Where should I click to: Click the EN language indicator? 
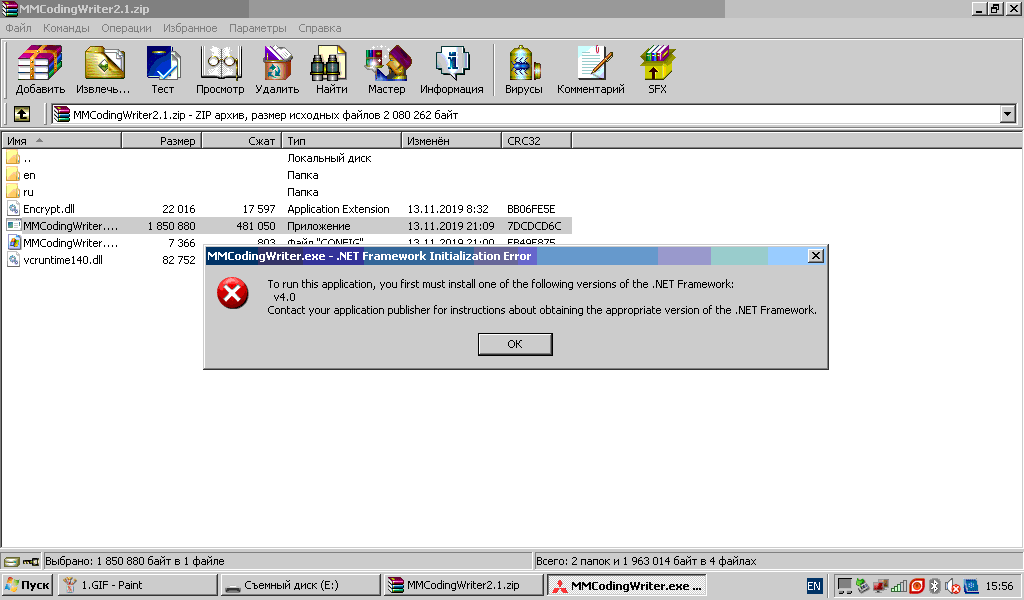tap(814, 586)
